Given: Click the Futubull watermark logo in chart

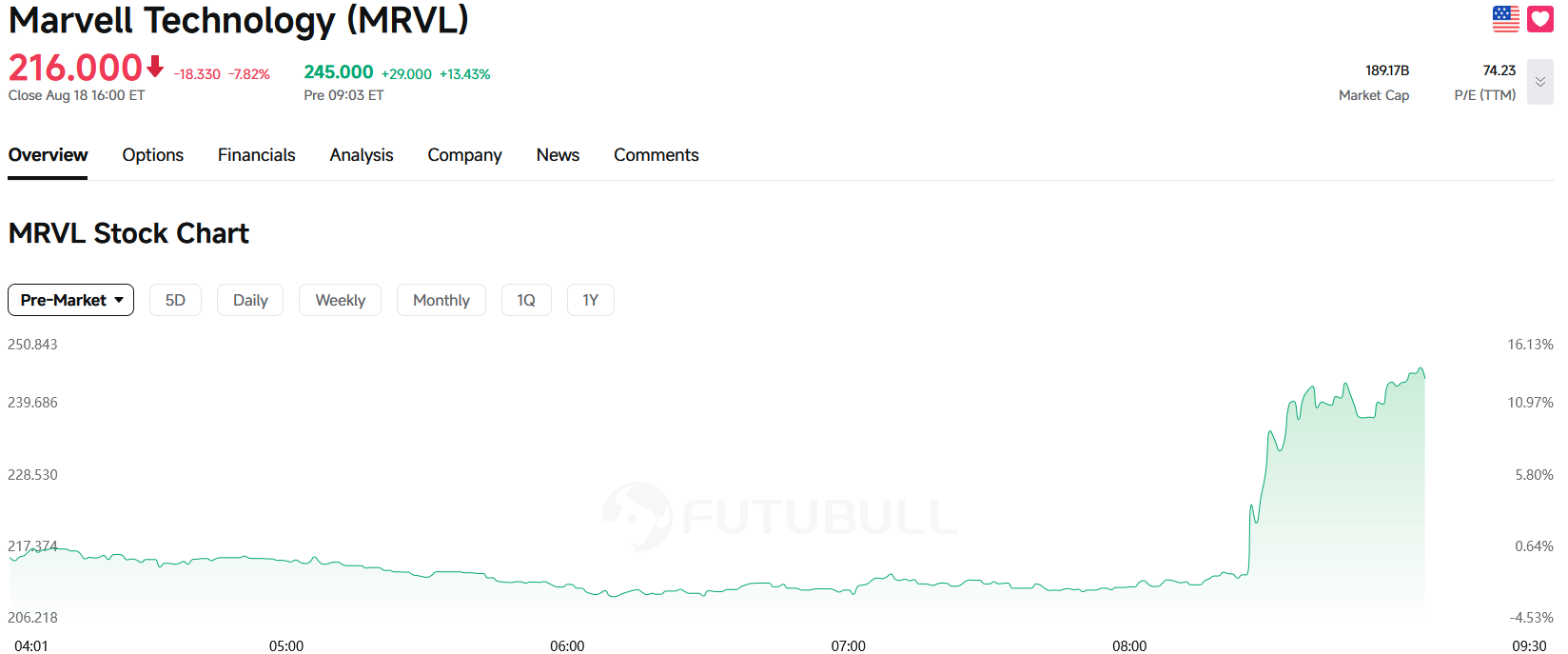Looking at the screenshot, I should point(780,517).
